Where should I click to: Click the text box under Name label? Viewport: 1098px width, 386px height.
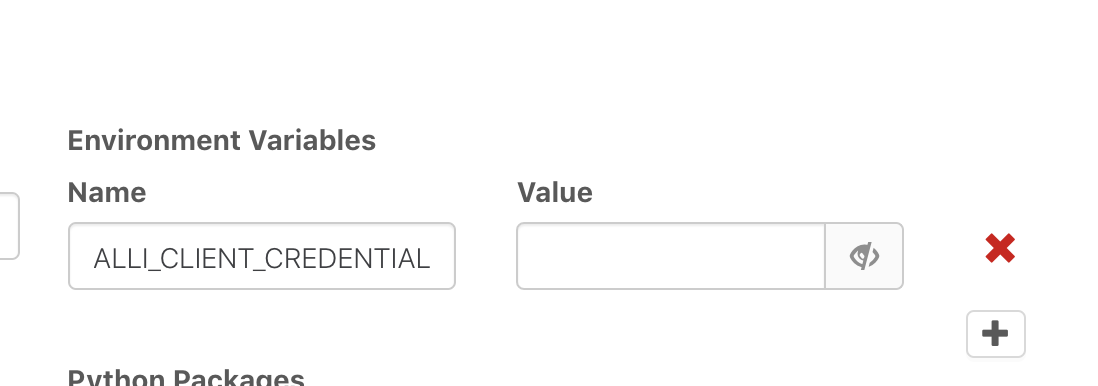click(262, 256)
